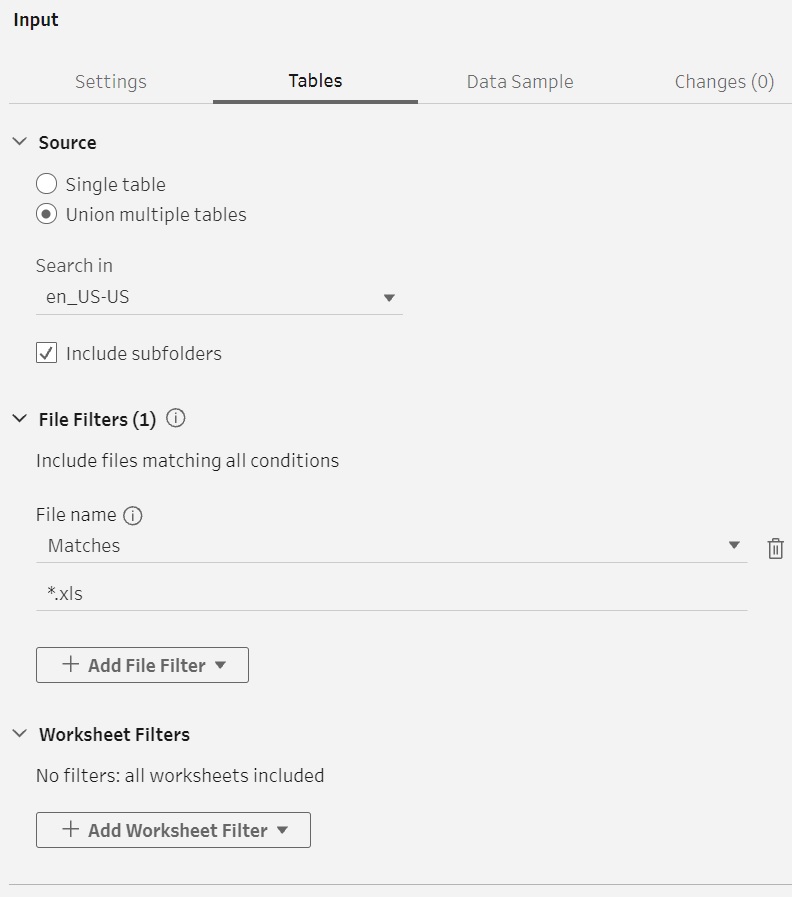Switch to the Settings tab
Viewport: 792px width, 897px height.
pyautogui.click(x=111, y=81)
